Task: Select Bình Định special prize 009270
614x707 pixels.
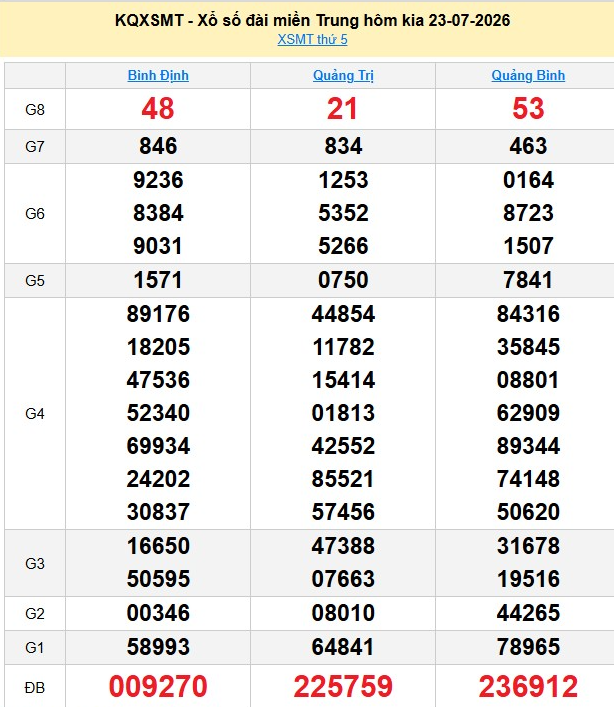Action: click(158, 686)
